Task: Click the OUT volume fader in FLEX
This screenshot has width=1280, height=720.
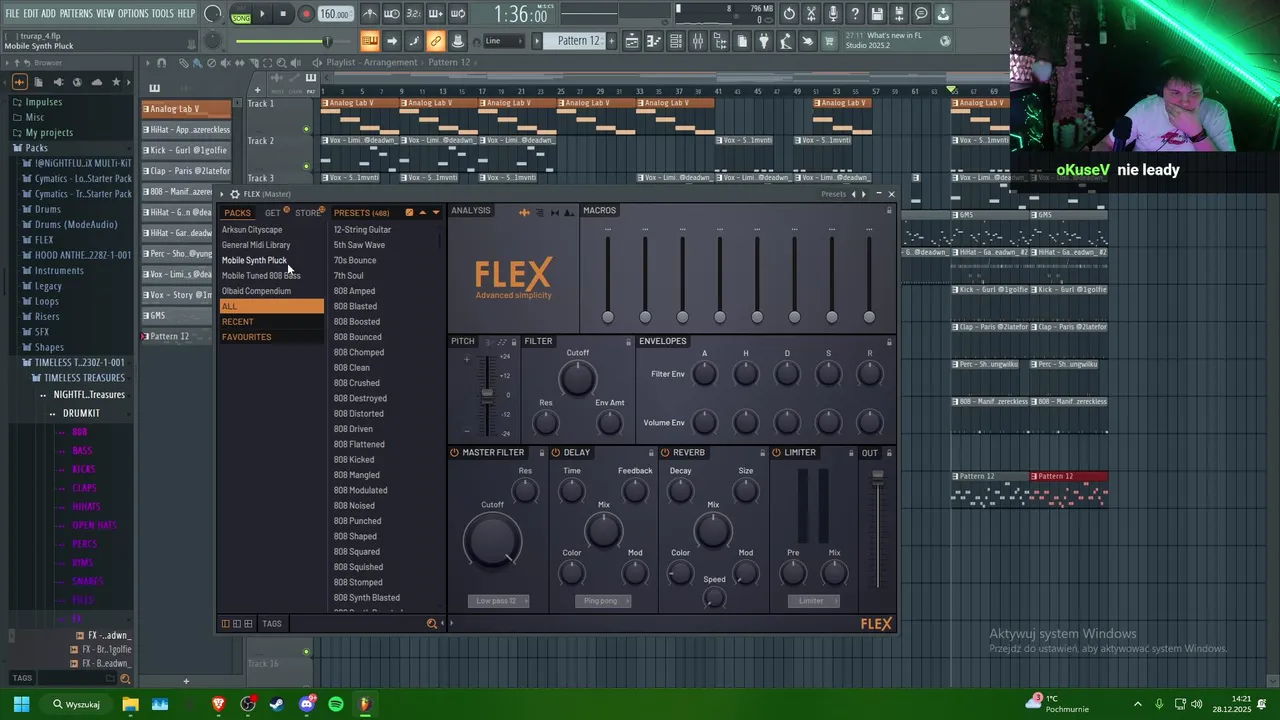Action: tap(878, 478)
